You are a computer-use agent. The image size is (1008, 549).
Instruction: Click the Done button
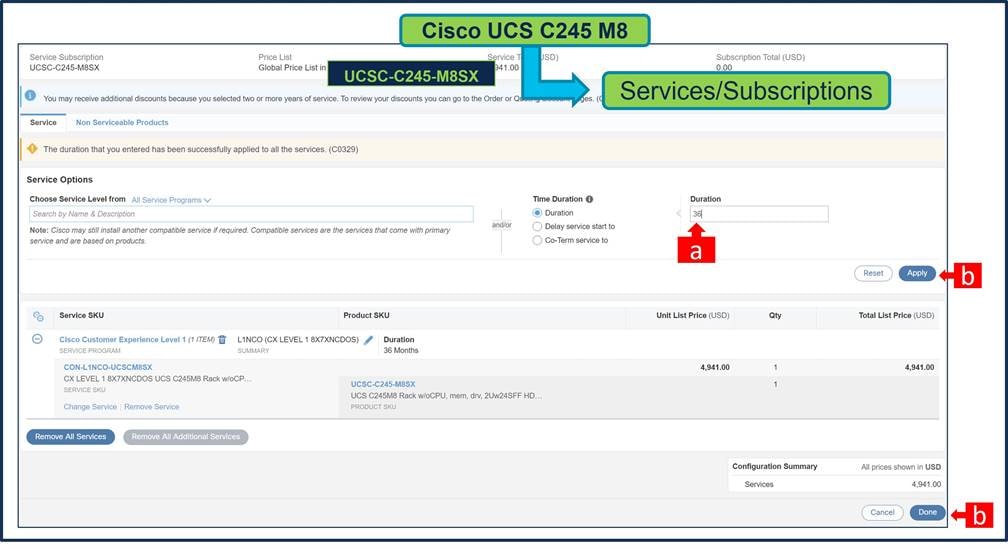click(927, 512)
